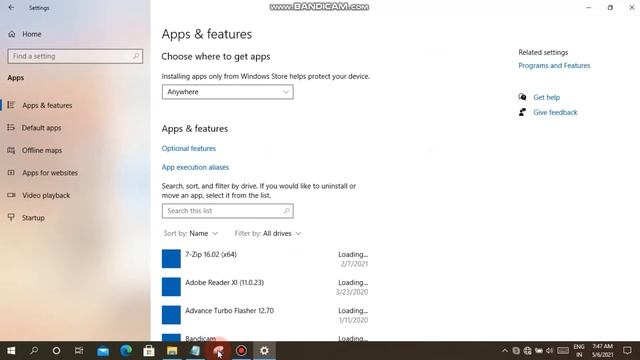Open the battery status icon in the tray

click(539, 351)
